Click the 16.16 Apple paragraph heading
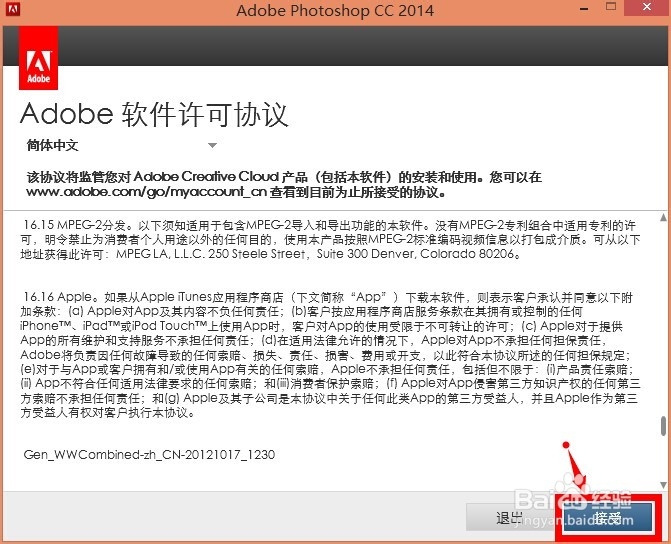Screen dimensions: 671x544 click(x=58, y=297)
